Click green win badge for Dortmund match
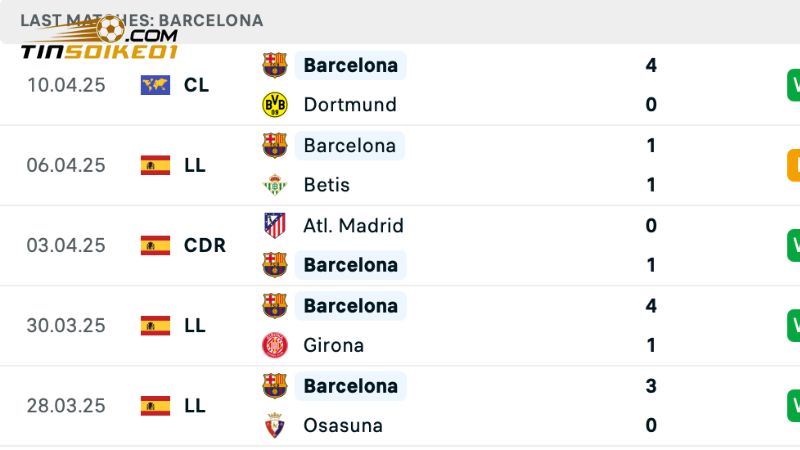The width and height of the screenshot is (800, 450). (x=794, y=85)
